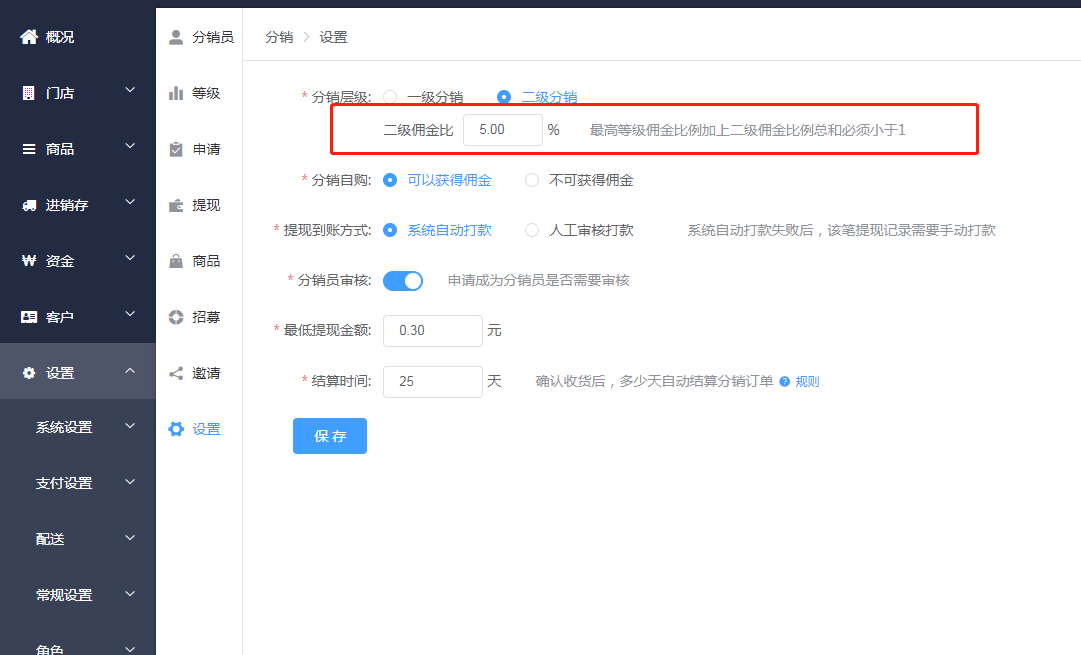Open 邀请 submenu item
The height and width of the screenshot is (655, 1081).
click(x=206, y=373)
